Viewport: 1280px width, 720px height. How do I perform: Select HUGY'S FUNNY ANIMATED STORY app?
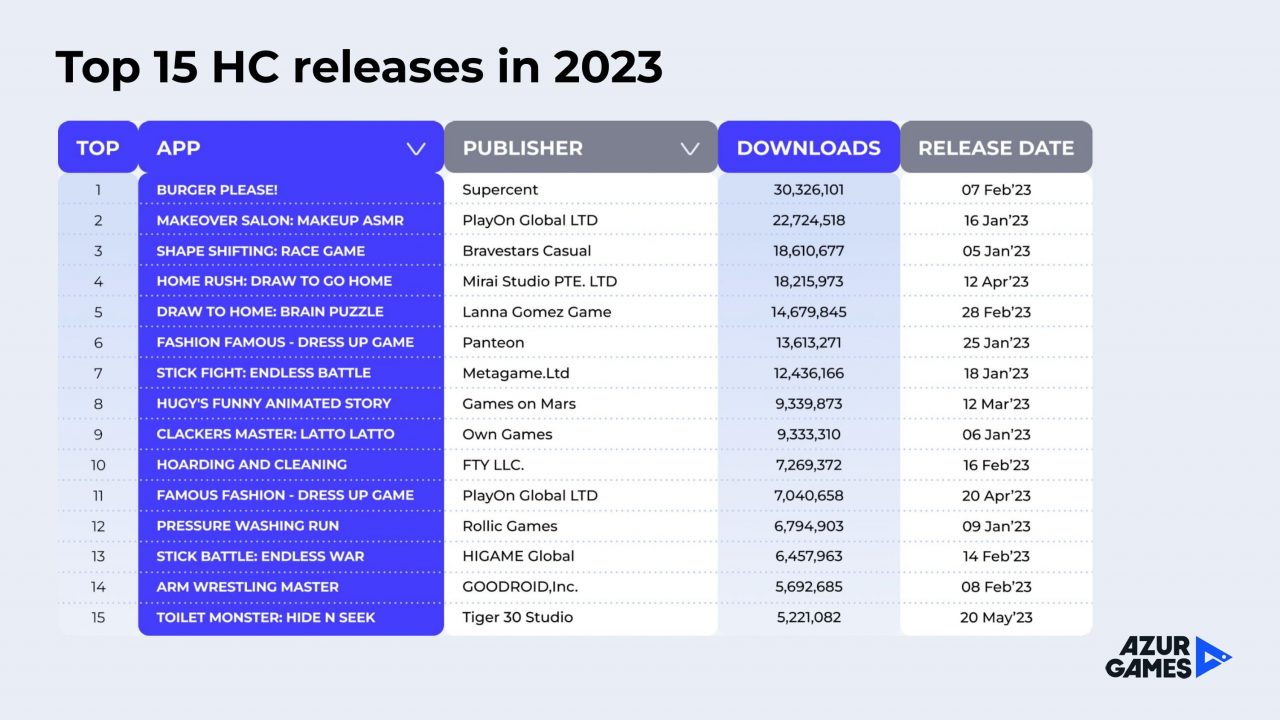click(x=274, y=403)
